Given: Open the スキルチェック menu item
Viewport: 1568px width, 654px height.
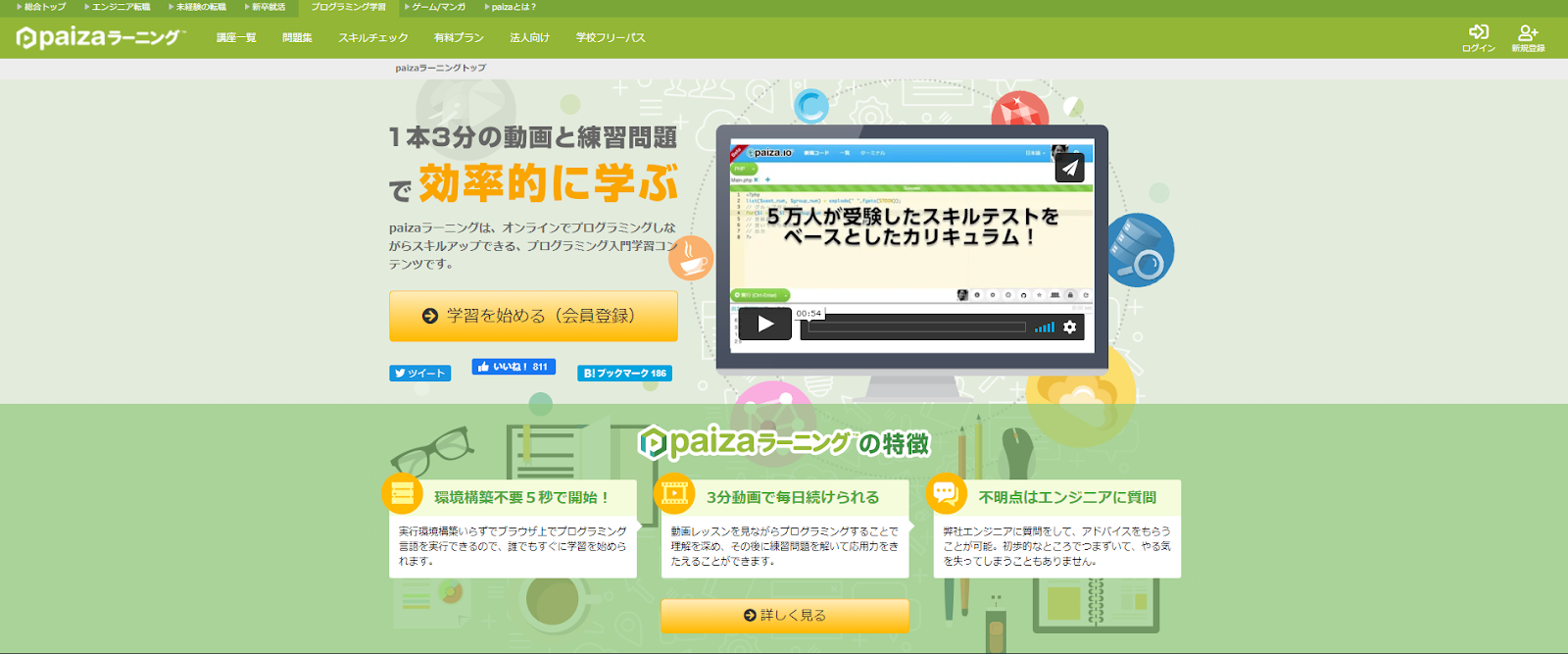Looking at the screenshot, I should (373, 38).
